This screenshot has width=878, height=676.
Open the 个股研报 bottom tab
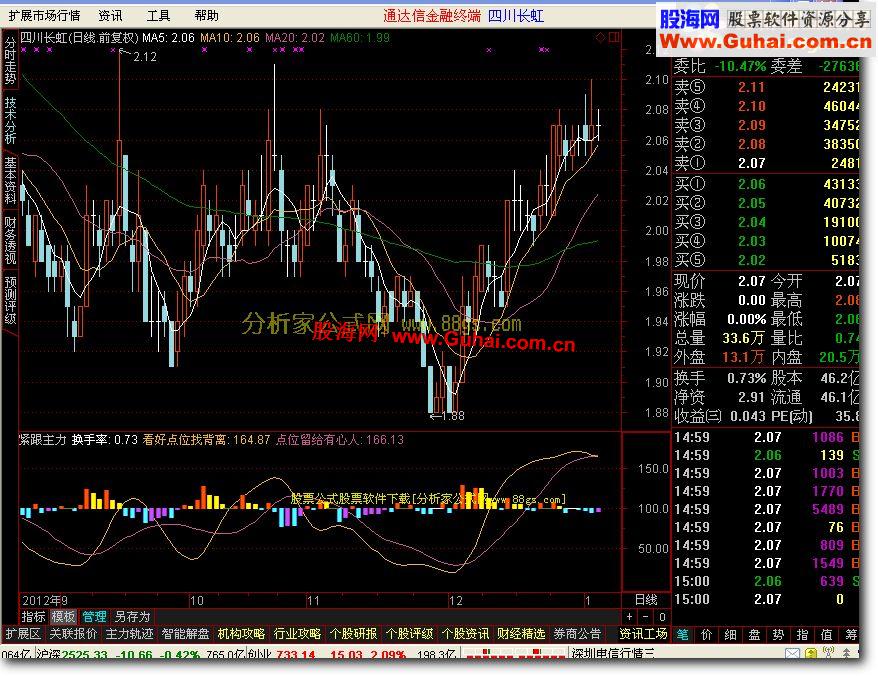pyautogui.click(x=353, y=634)
